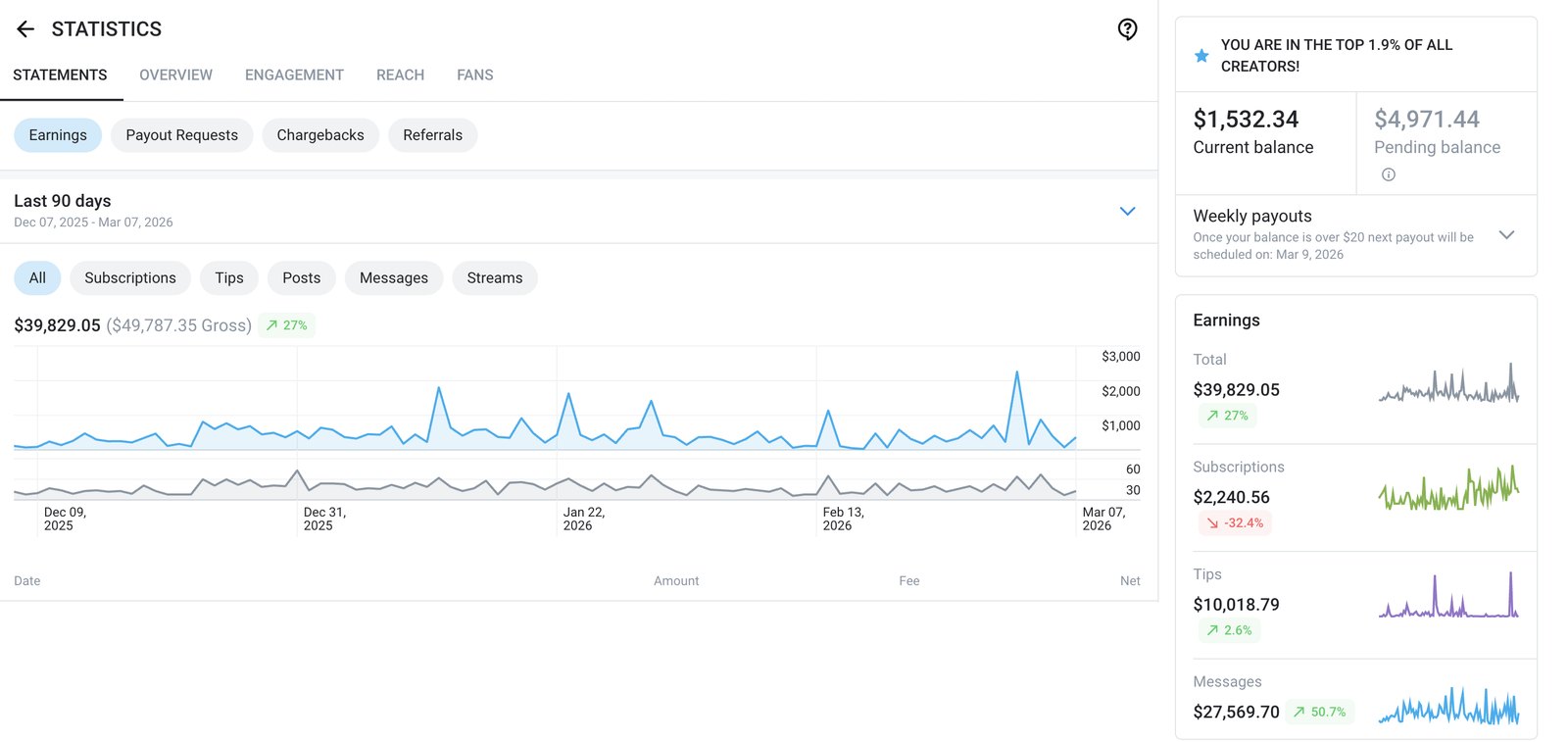Select the Earnings filter chip
Viewport: 1568px width, 742px height.
58,135
